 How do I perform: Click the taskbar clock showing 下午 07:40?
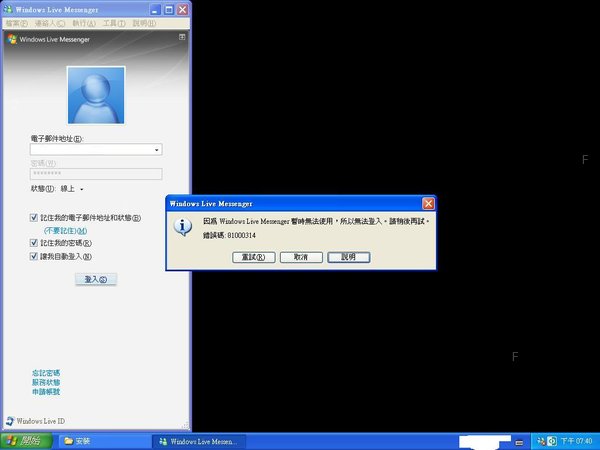[576, 441]
